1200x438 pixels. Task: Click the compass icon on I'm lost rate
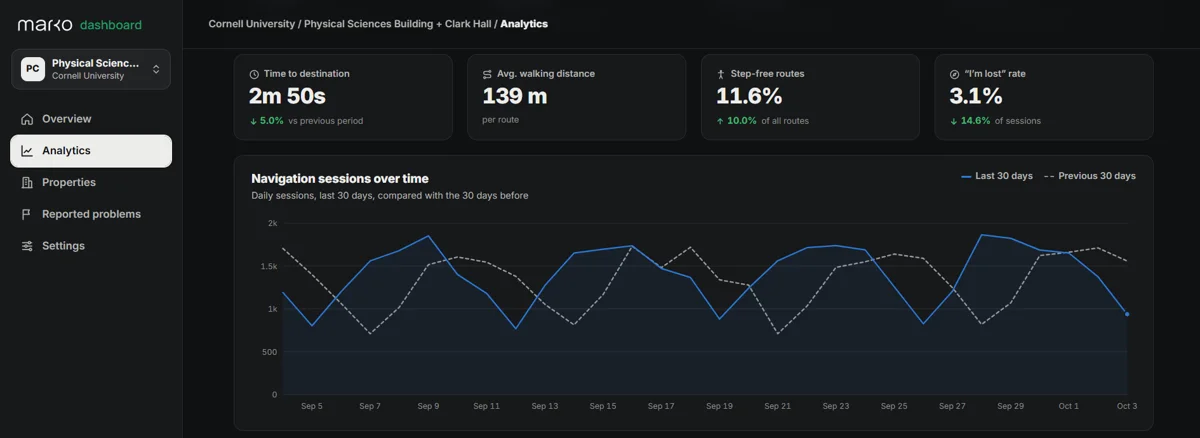(x=954, y=74)
